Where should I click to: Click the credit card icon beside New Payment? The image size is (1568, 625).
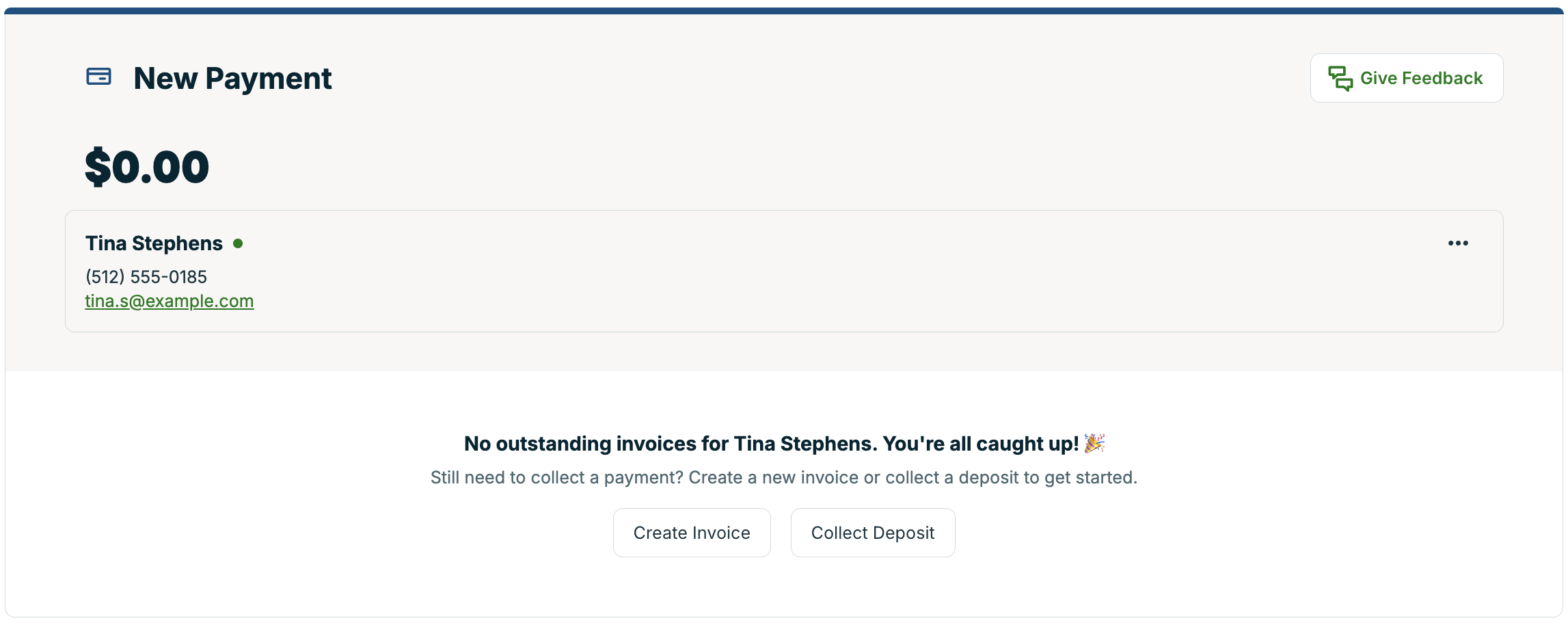tap(98, 77)
